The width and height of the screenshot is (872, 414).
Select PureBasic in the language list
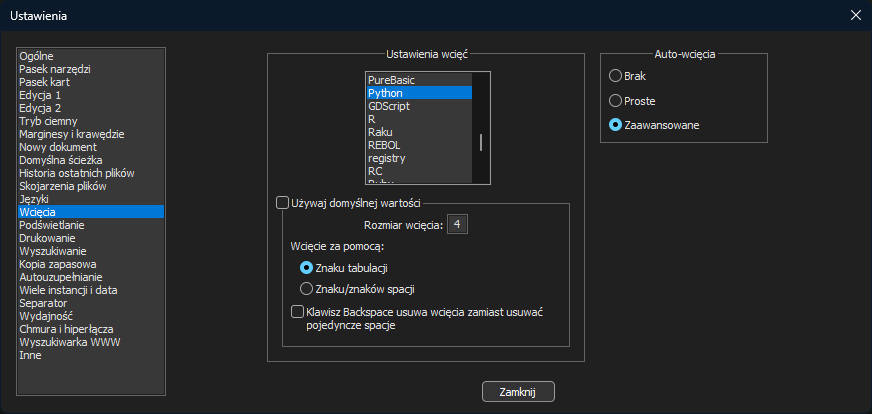click(391, 79)
